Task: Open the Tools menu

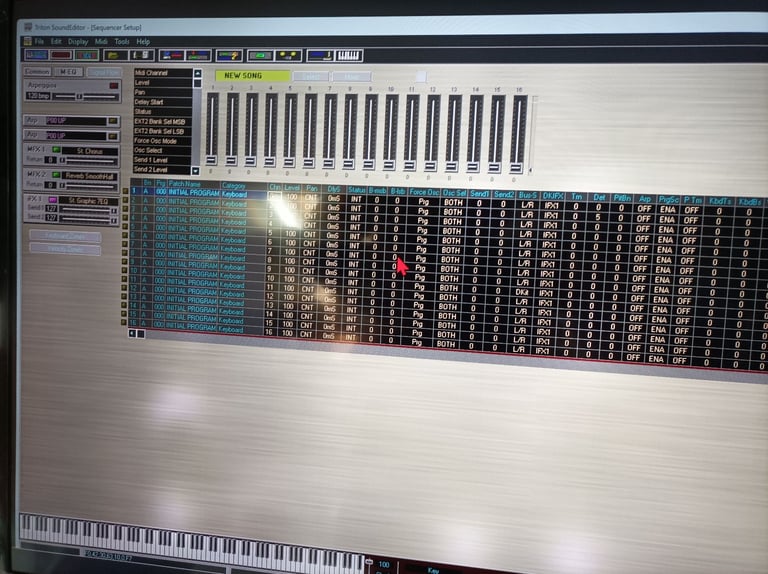Action: (x=122, y=42)
